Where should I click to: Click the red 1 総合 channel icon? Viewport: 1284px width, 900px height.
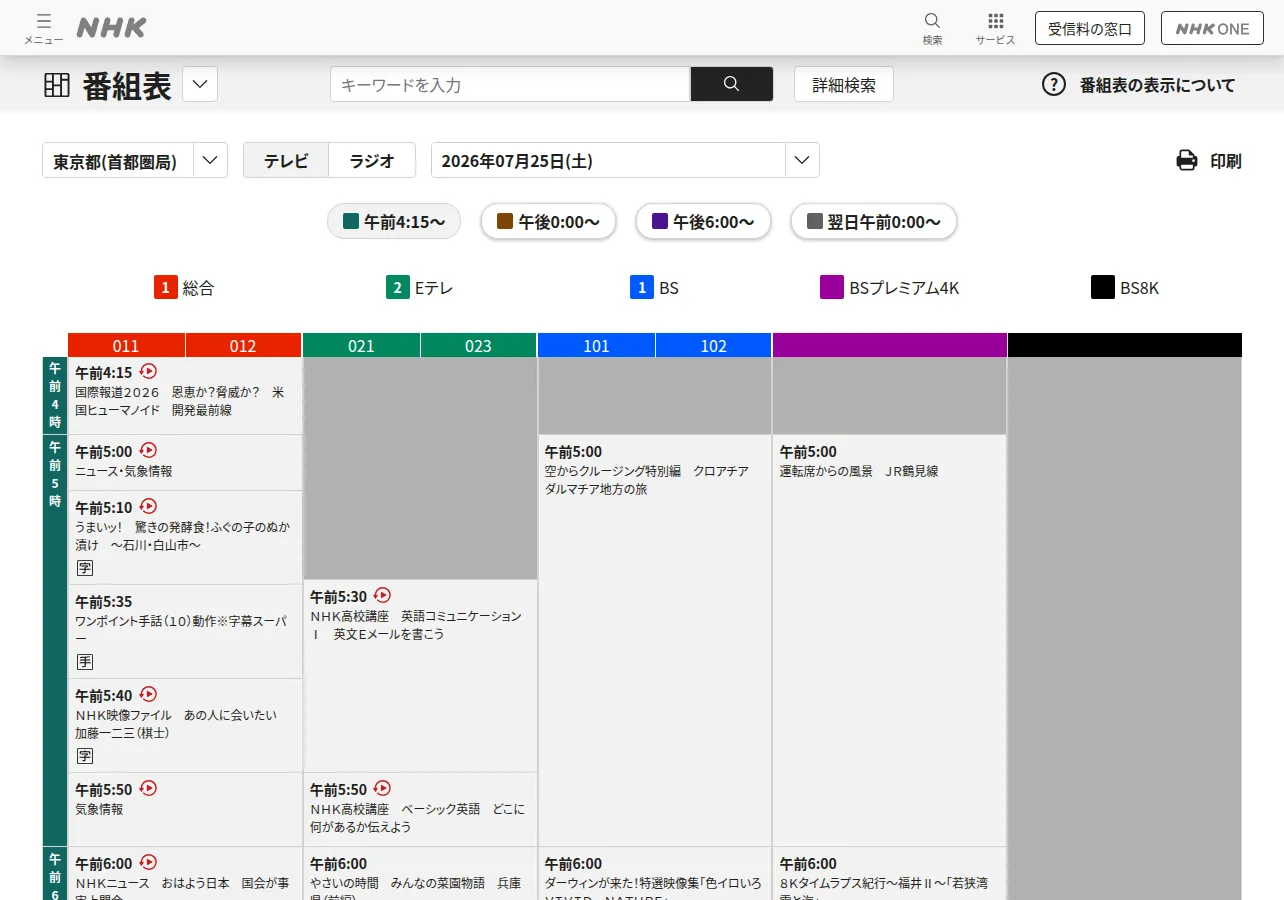click(166, 288)
